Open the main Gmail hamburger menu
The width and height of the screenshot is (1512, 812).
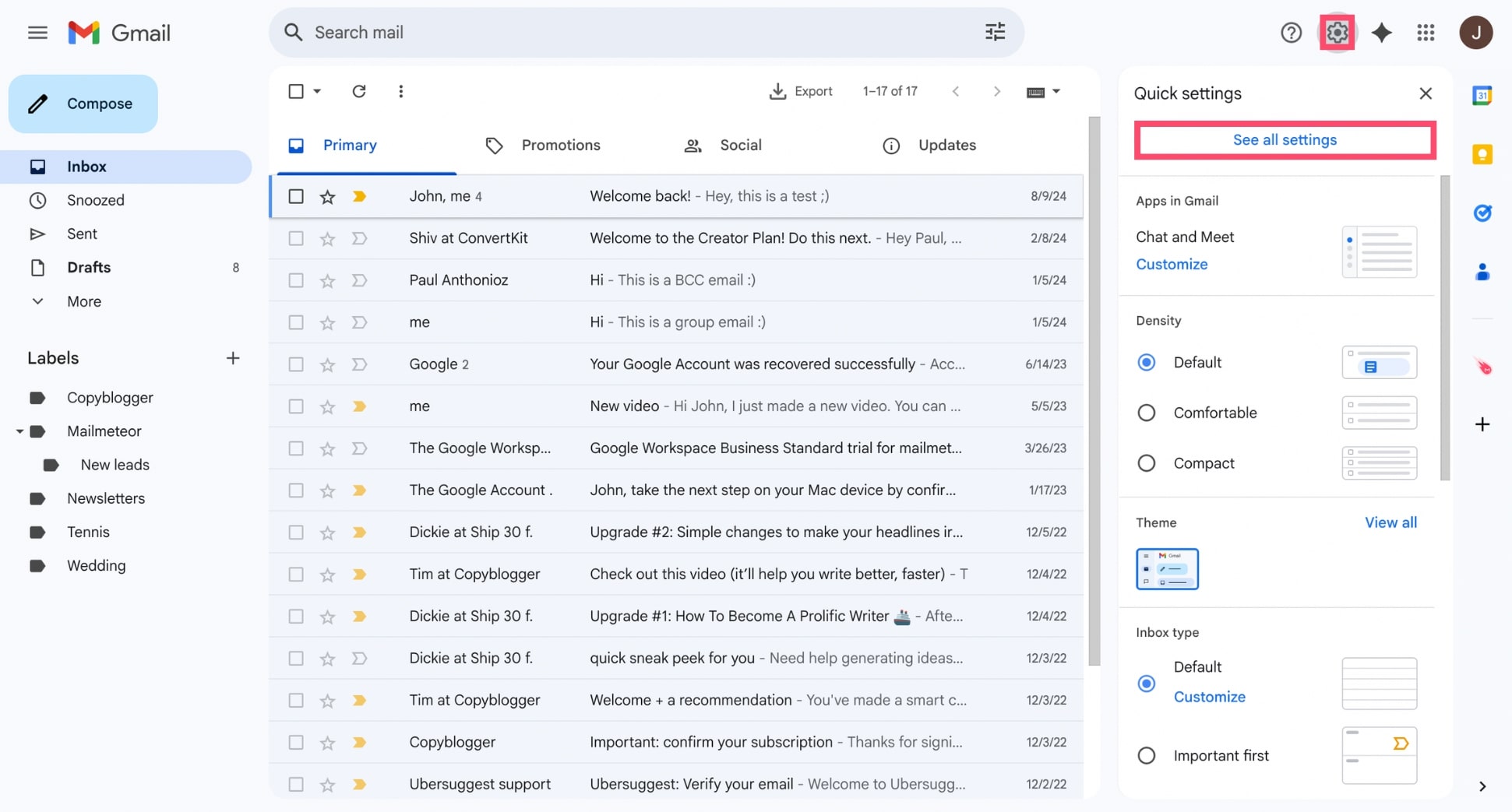point(37,33)
